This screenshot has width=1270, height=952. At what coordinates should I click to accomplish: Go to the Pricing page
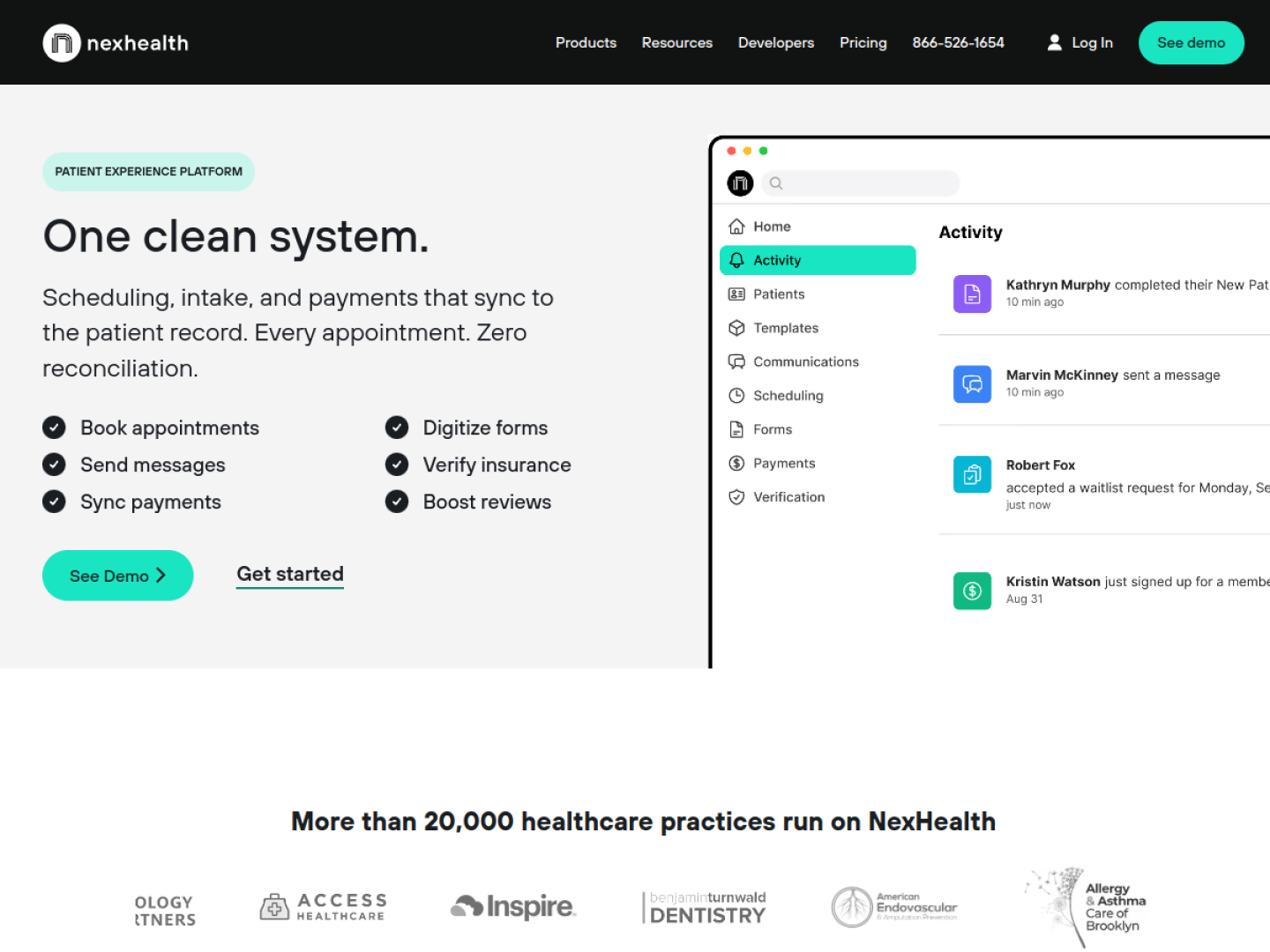[x=863, y=42]
